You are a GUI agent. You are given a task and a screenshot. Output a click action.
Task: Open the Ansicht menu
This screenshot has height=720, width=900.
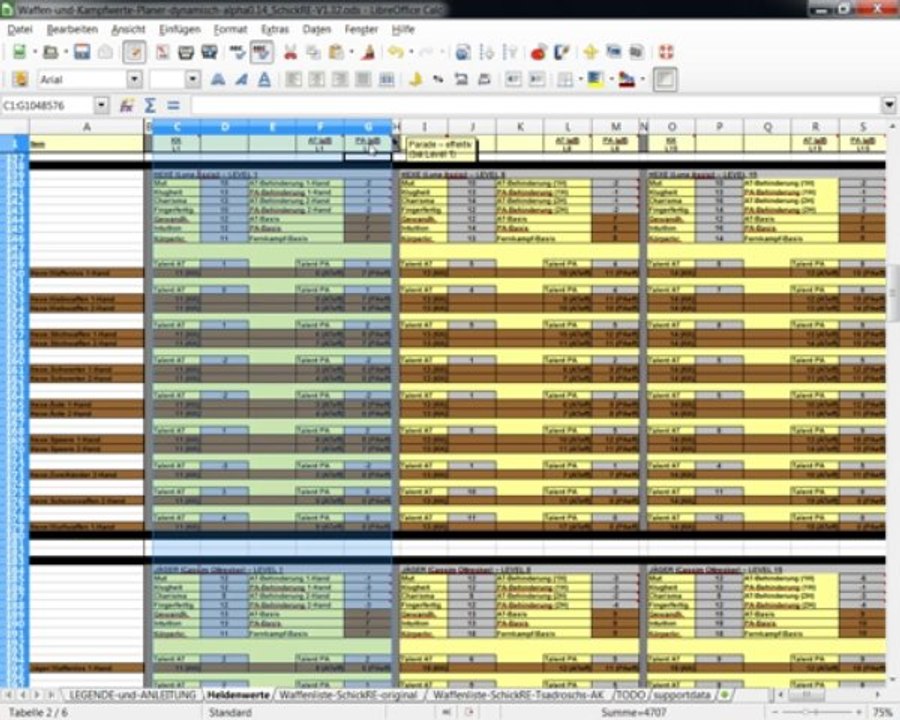(128, 29)
